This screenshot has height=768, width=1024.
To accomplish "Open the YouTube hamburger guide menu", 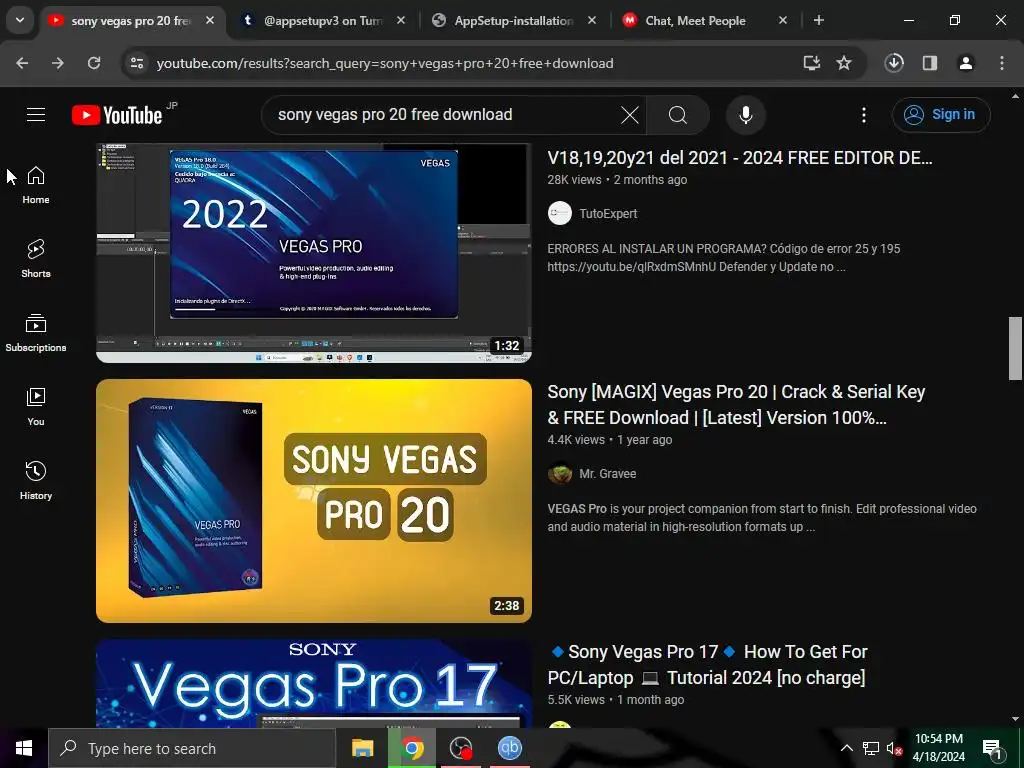I will (x=36, y=115).
